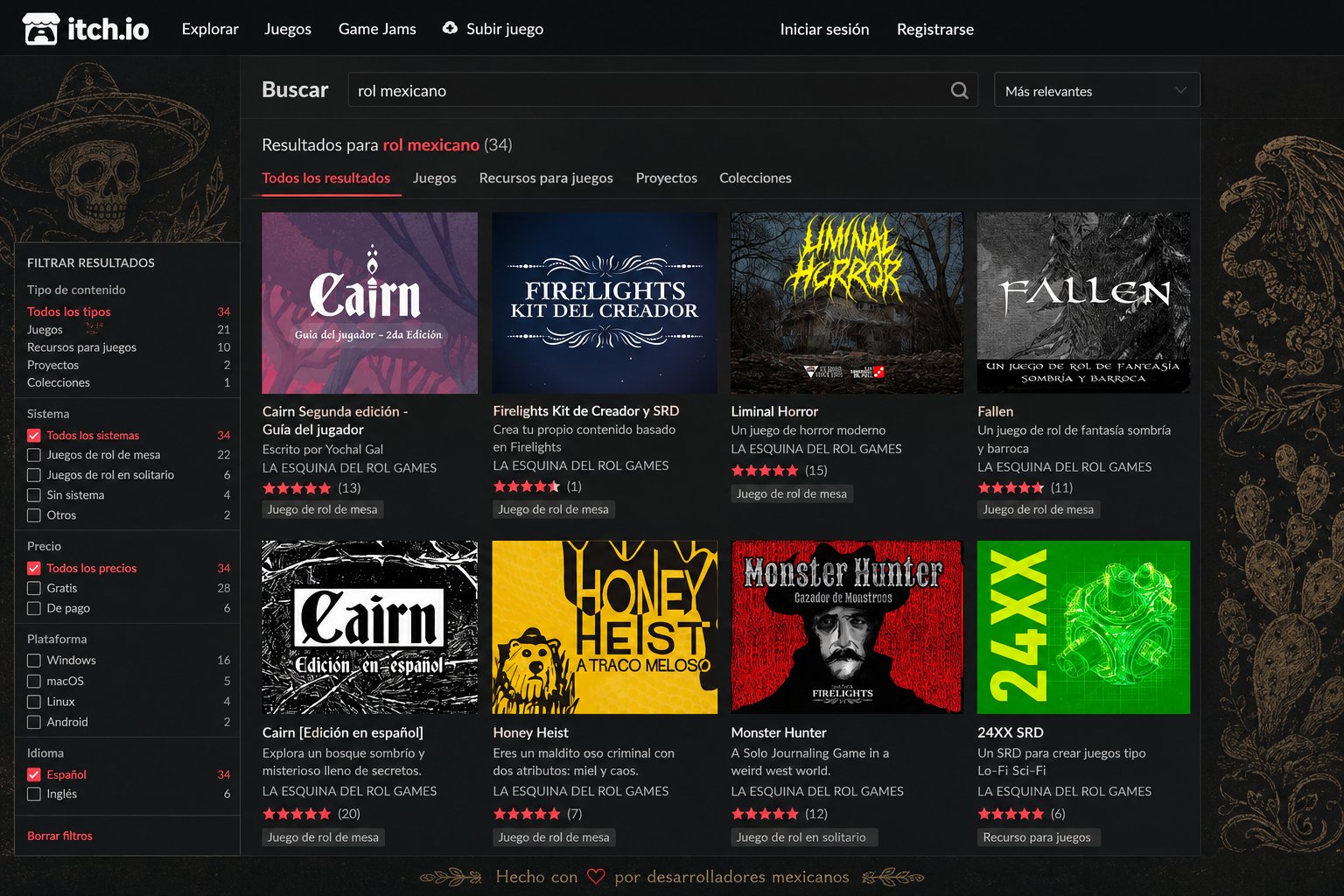
Task: Click the itch.io logo icon
Action: point(40,29)
